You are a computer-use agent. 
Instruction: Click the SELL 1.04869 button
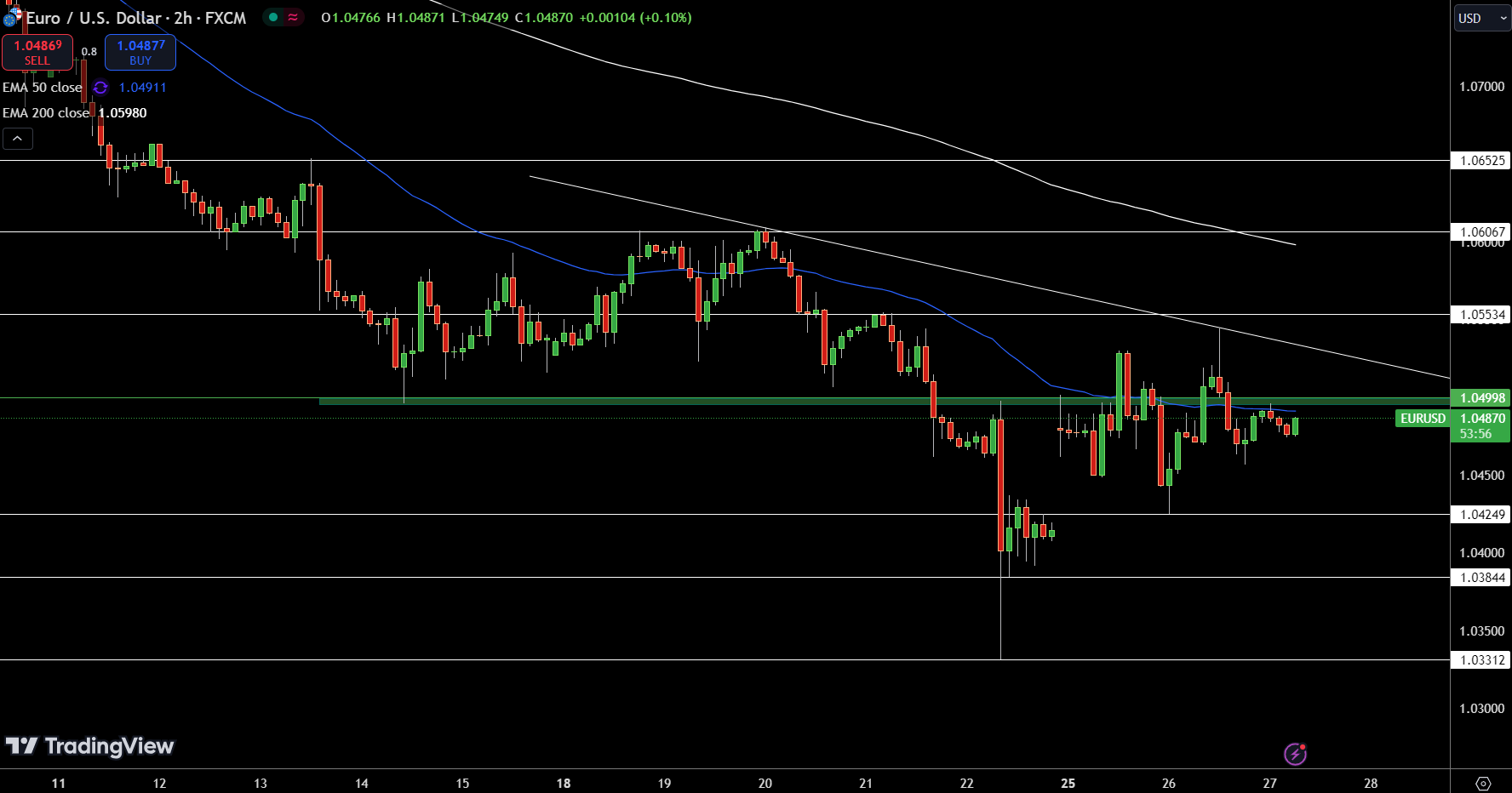coord(37,53)
